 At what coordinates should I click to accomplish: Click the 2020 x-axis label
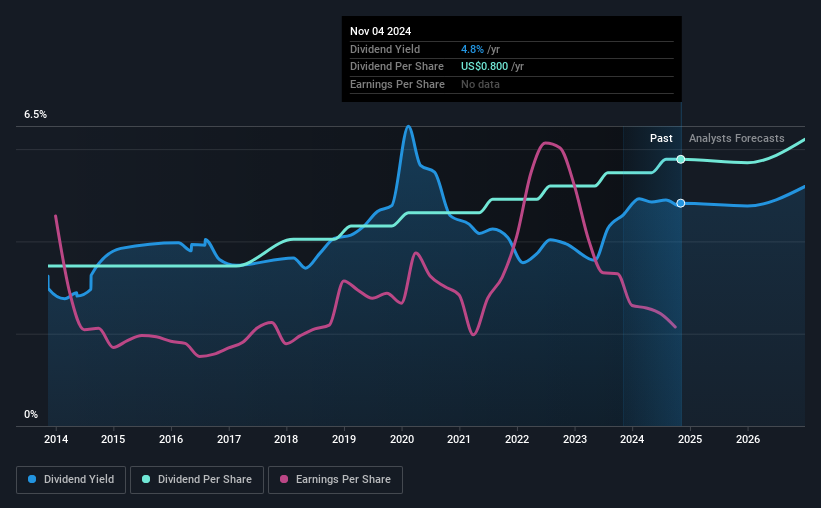(402, 439)
